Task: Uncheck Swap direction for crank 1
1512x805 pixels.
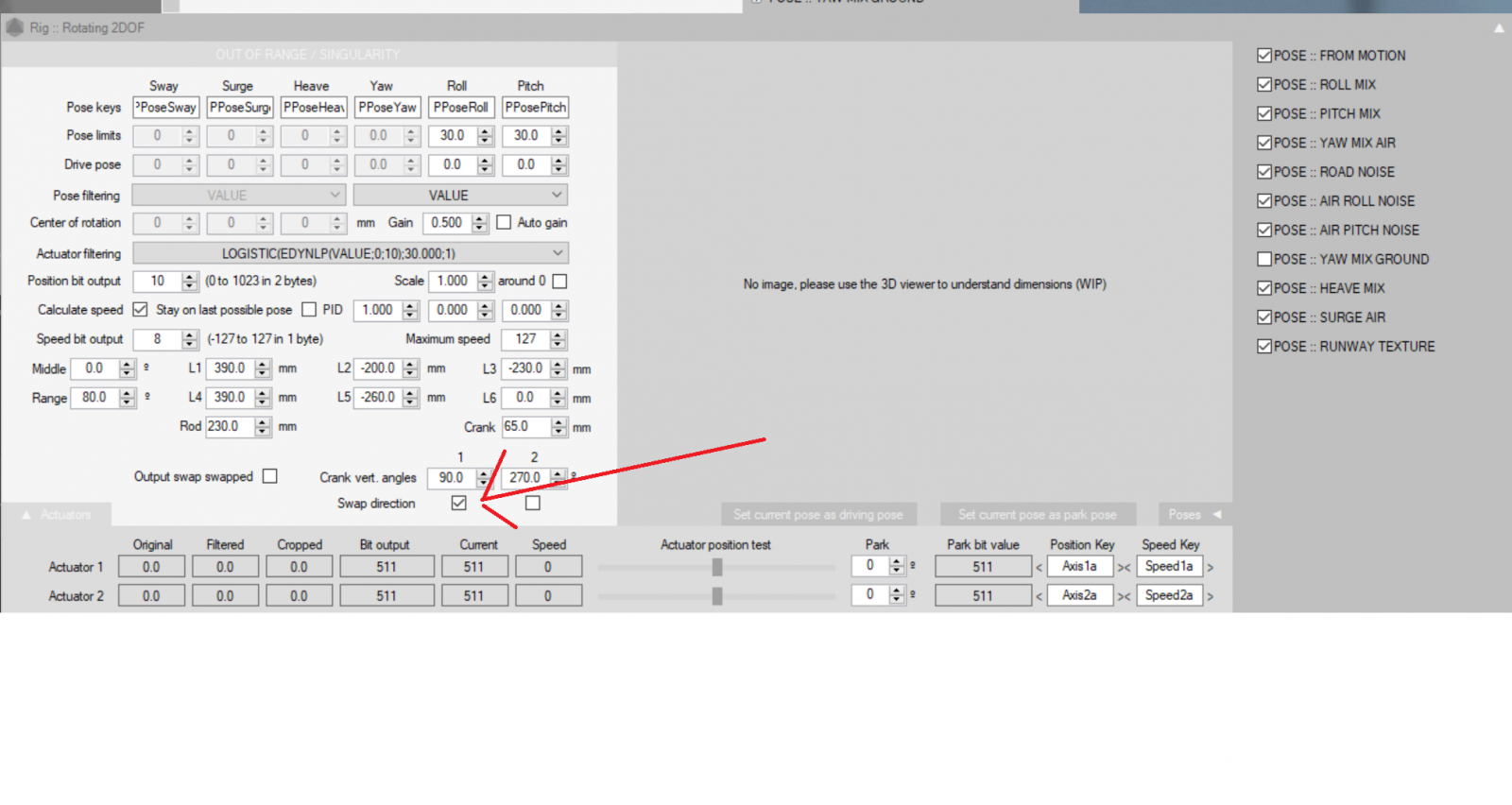Action: (x=459, y=503)
